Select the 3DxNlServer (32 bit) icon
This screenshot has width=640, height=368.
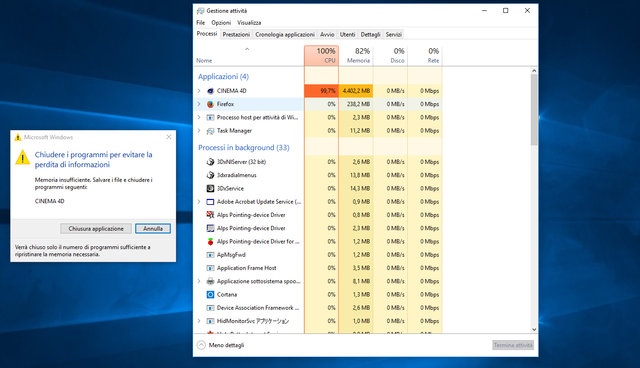[210, 162]
